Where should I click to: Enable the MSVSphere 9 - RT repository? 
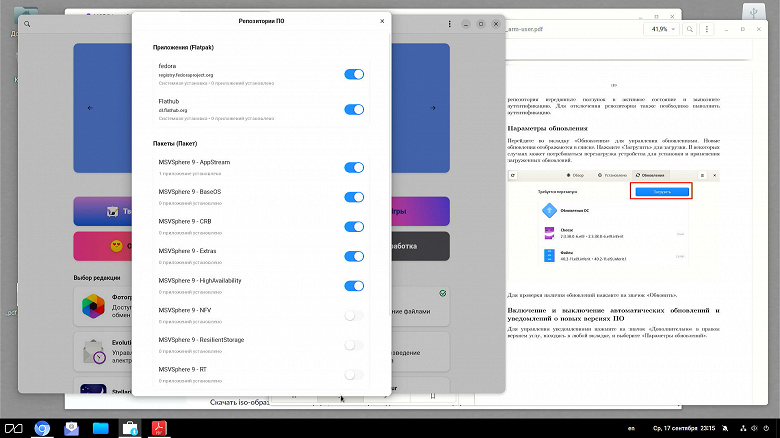pos(354,375)
